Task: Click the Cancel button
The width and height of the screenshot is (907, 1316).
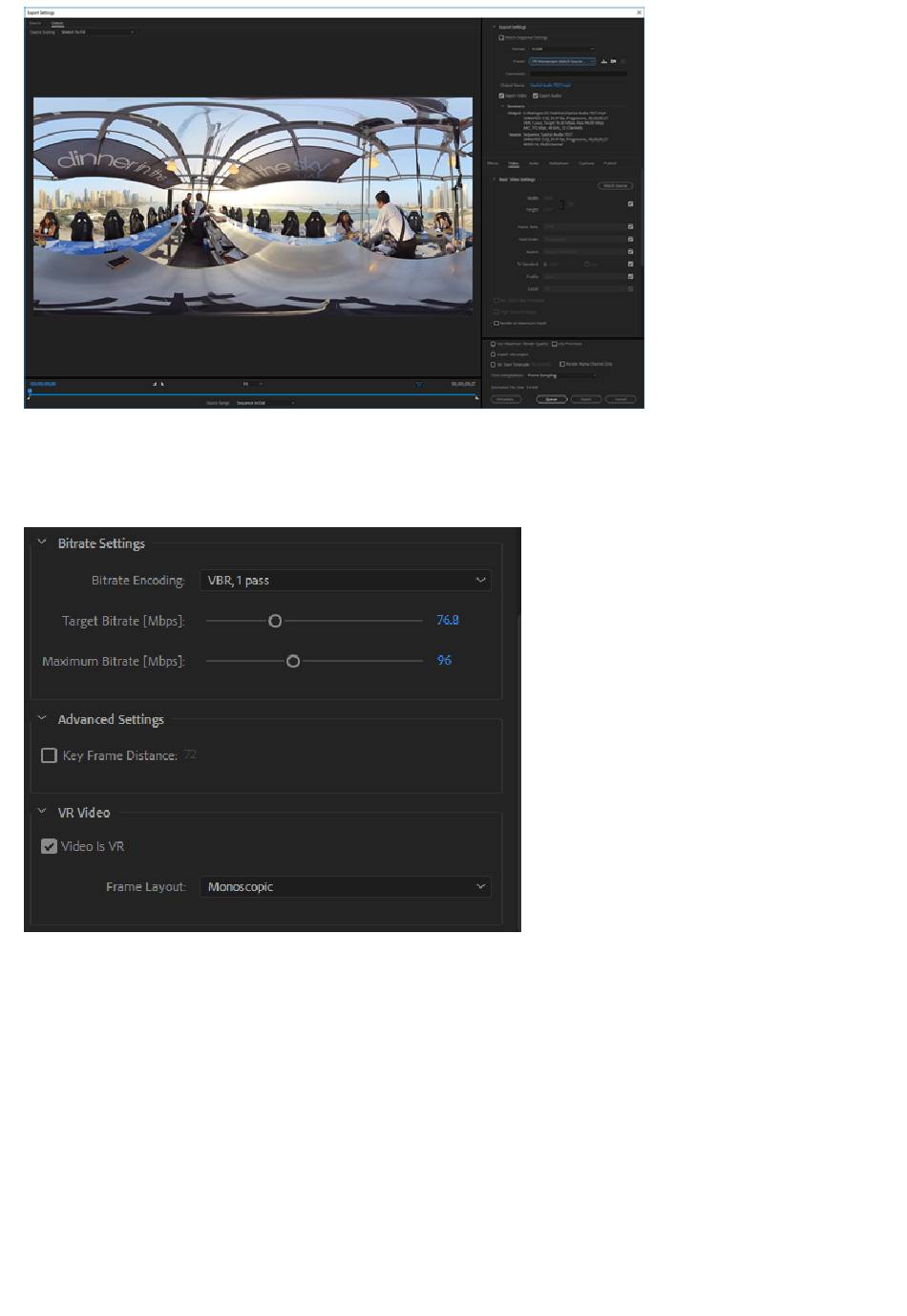Action: [x=621, y=399]
